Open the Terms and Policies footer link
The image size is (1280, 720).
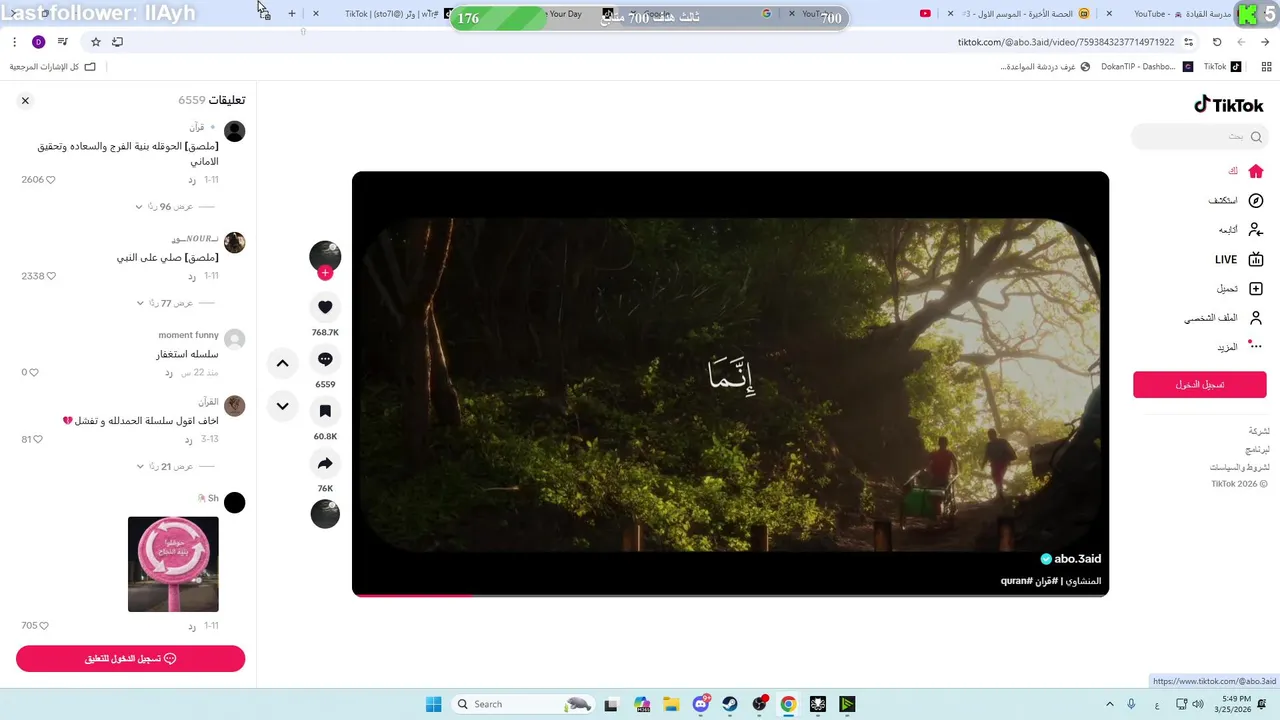coord(1240,467)
